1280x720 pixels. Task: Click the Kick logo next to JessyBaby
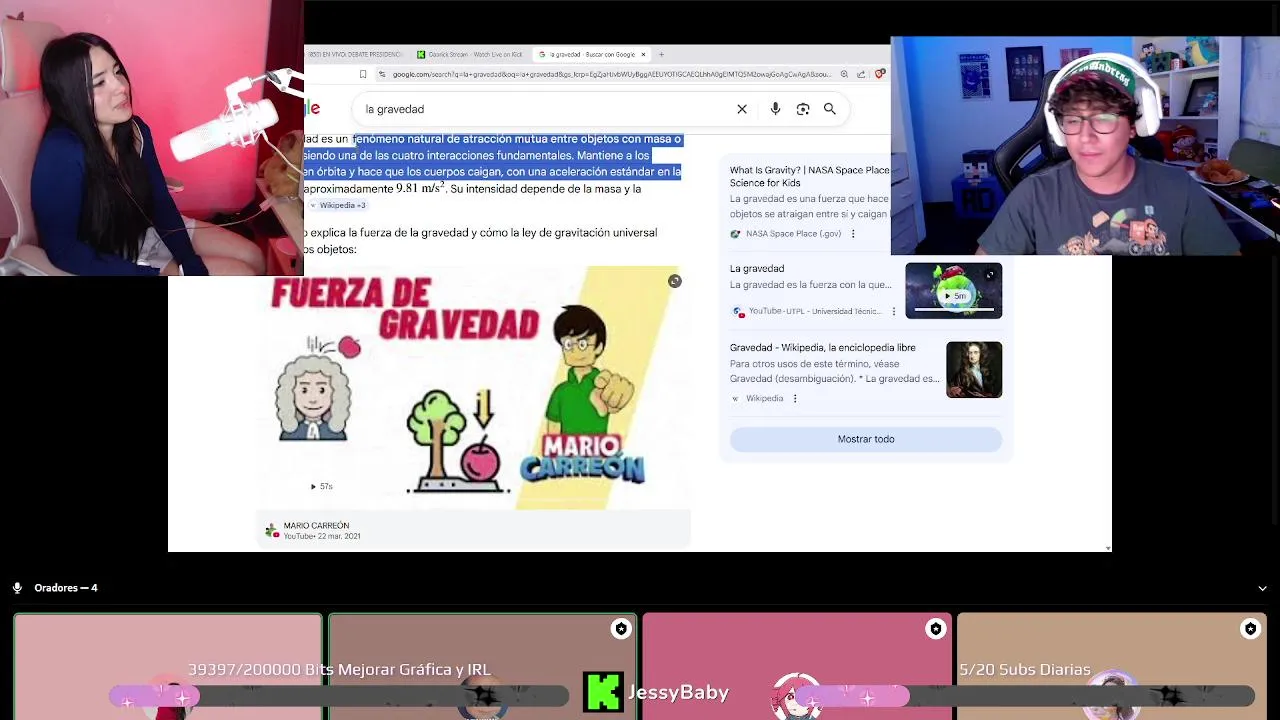click(x=604, y=692)
